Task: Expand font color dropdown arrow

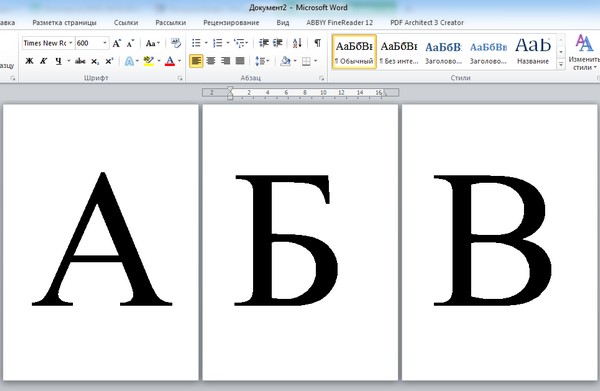Action: point(179,61)
